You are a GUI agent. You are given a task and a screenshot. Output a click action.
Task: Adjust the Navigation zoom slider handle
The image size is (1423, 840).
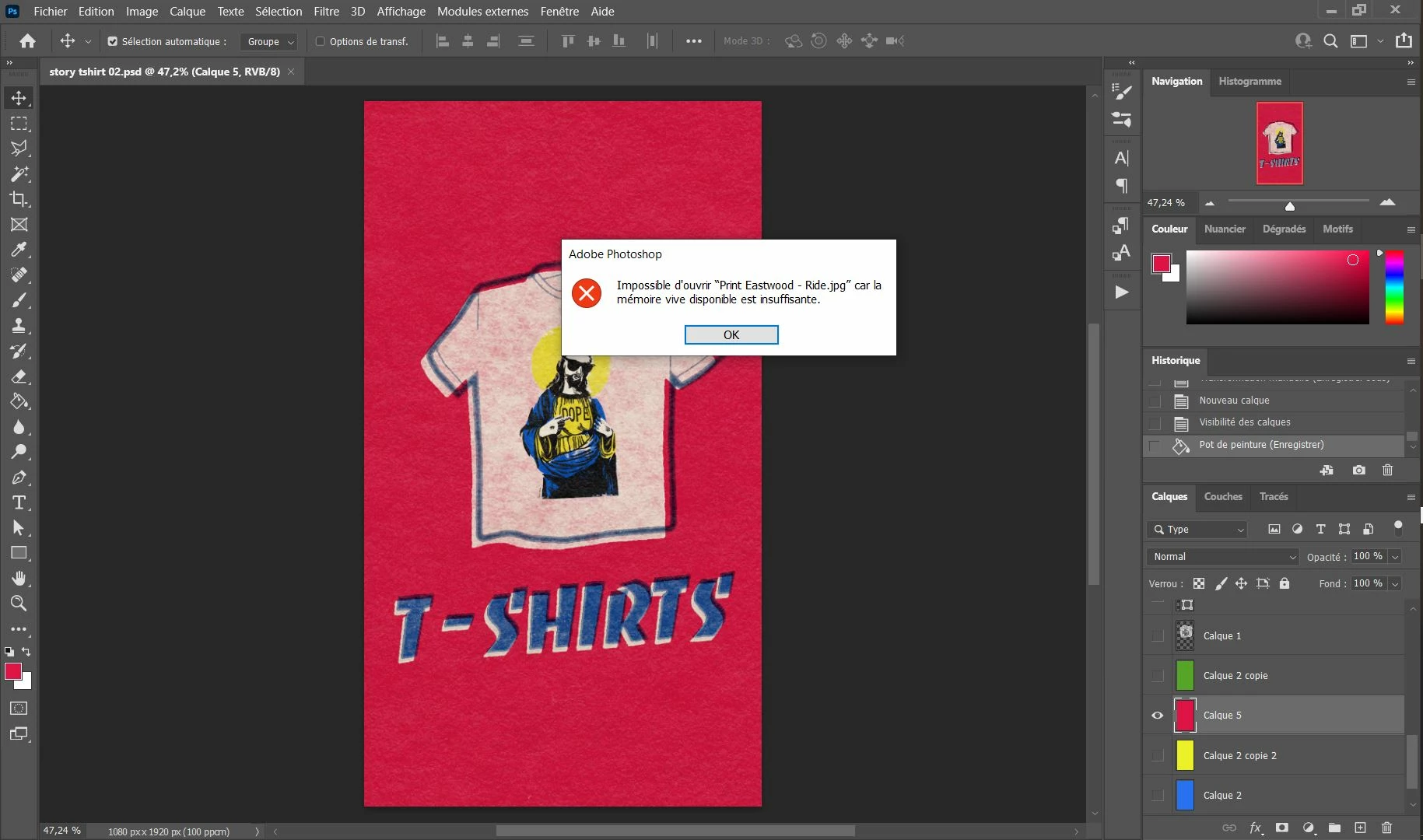pos(1290,206)
